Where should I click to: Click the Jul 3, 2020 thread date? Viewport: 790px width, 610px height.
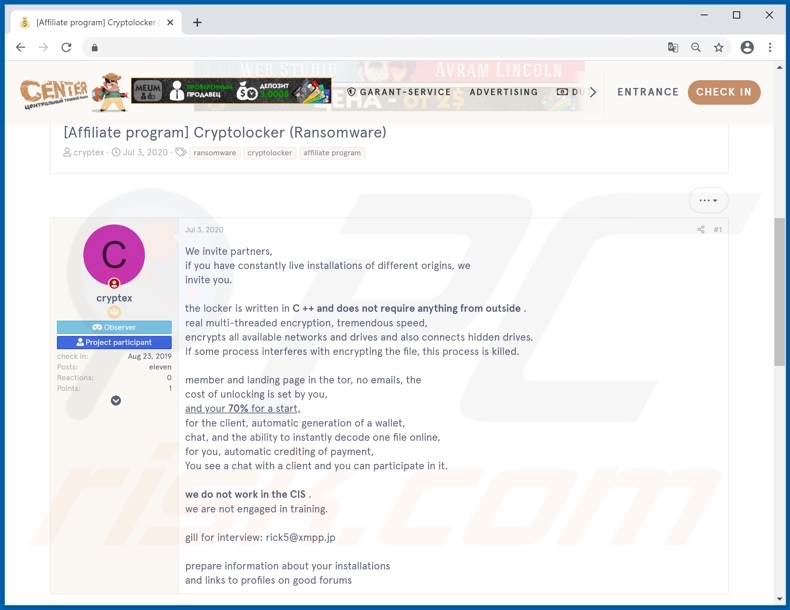(x=145, y=152)
